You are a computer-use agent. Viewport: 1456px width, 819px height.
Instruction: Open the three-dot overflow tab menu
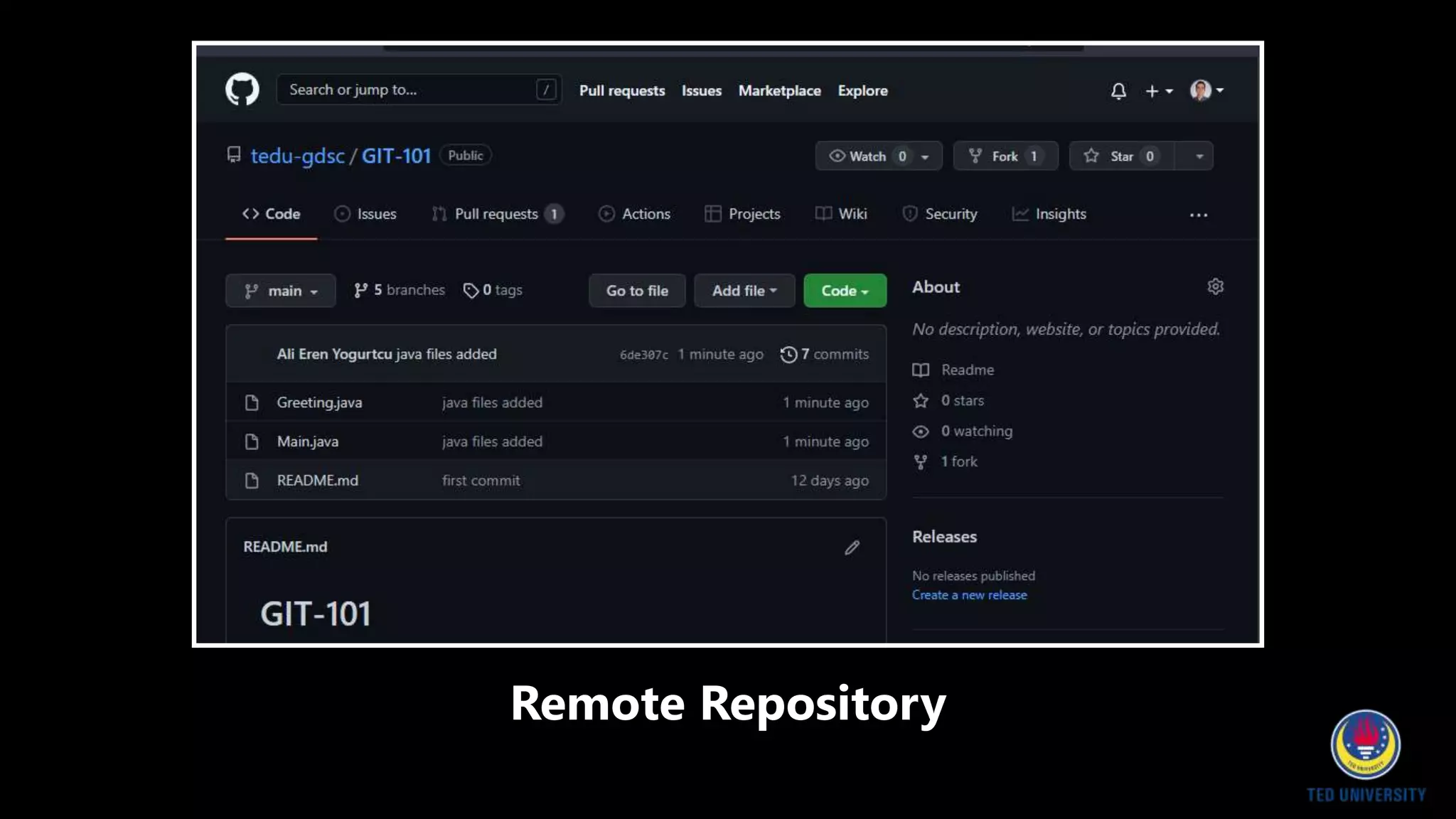coord(1199,215)
